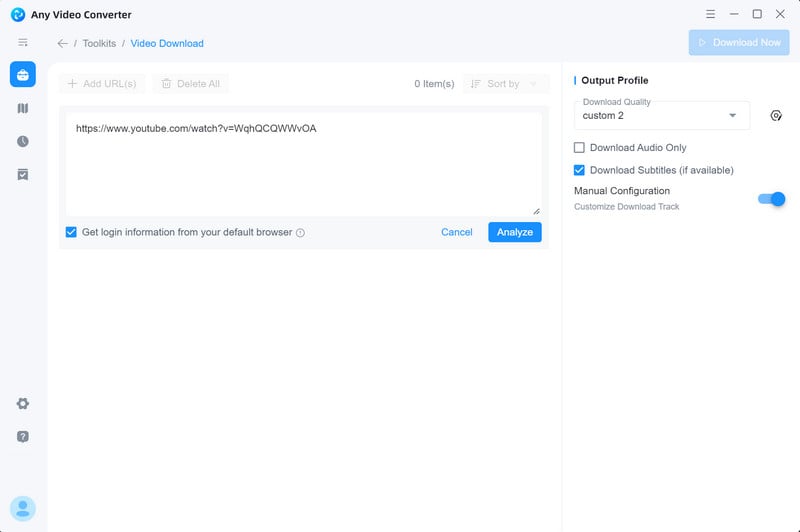Click the Customize Download Track text
800x532 pixels.
[x=627, y=207]
